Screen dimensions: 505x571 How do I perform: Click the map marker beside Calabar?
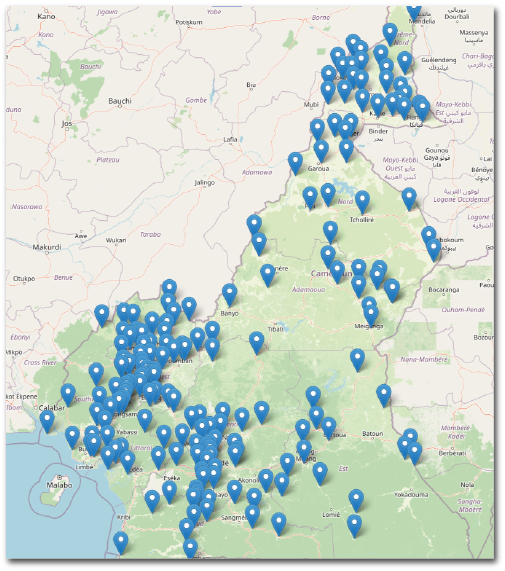(47, 421)
